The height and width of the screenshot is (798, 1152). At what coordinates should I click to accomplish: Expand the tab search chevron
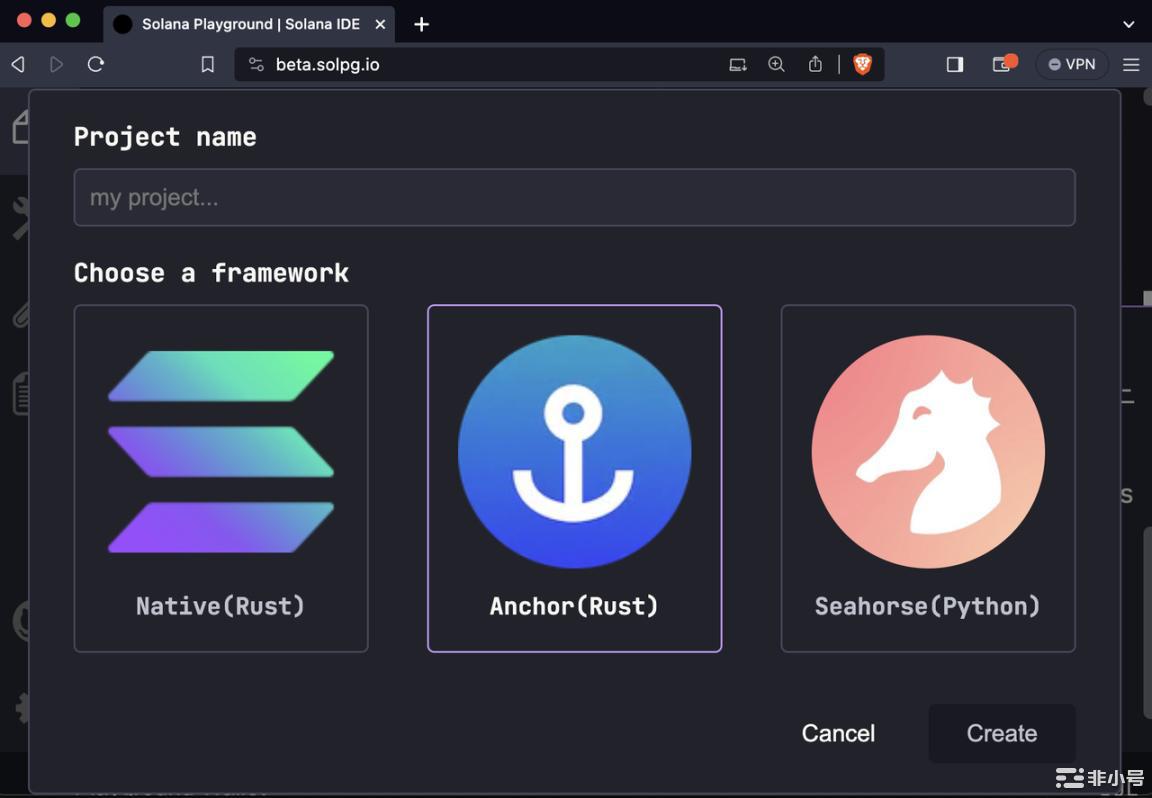[1129, 23]
